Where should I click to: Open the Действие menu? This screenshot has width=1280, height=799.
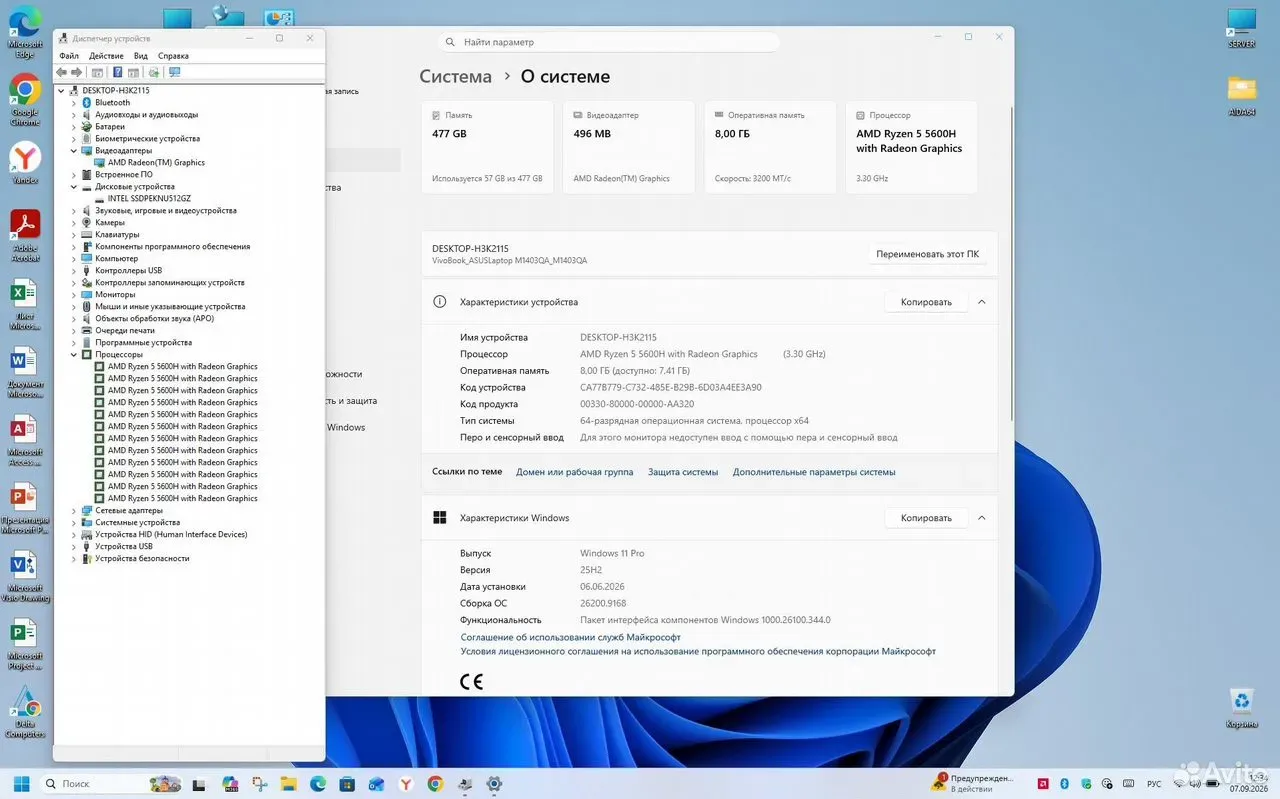point(106,56)
